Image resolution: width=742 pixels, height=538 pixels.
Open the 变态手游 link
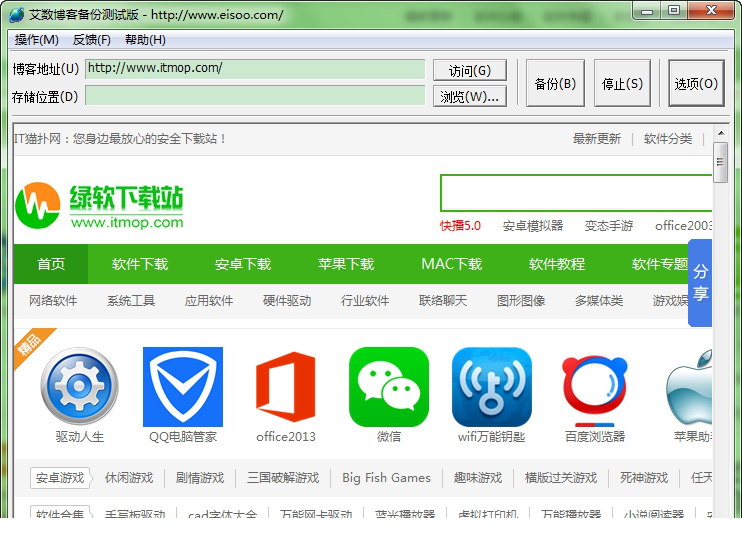(x=609, y=226)
